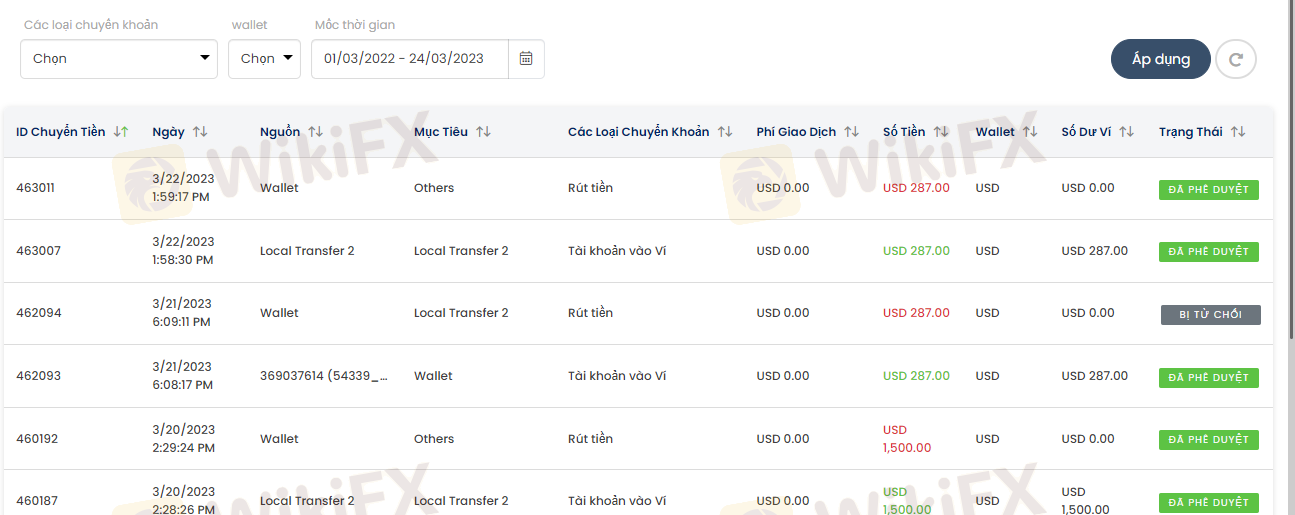This screenshot has height=515, width=1295.
Task: Sort by Số Tiền column arrows
Action: pyautogui.click(x=941, y=132)
